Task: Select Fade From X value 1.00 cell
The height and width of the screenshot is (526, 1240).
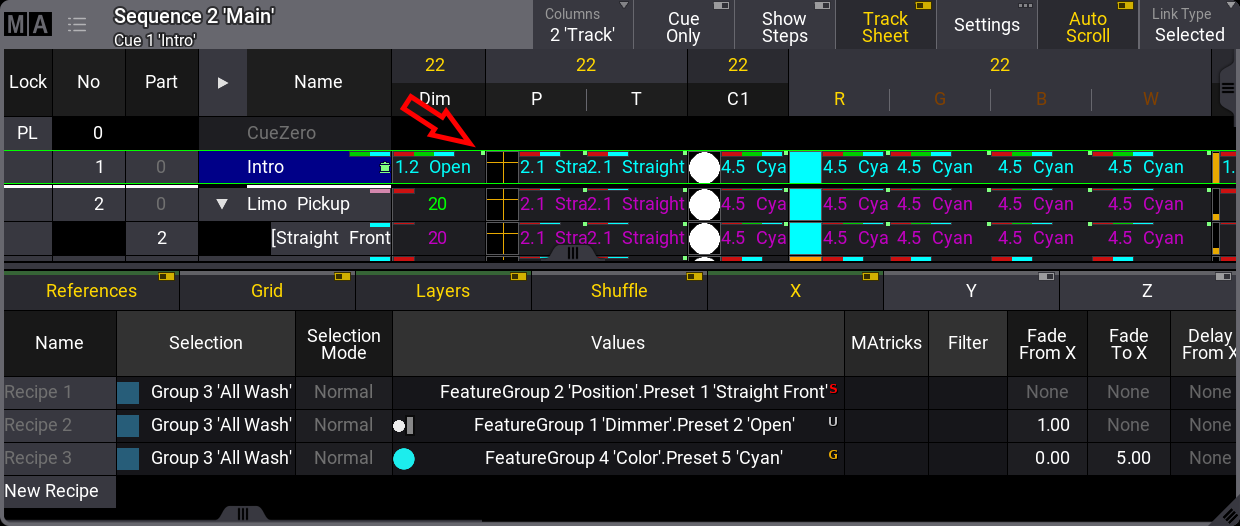Action: coord(1047,425)
